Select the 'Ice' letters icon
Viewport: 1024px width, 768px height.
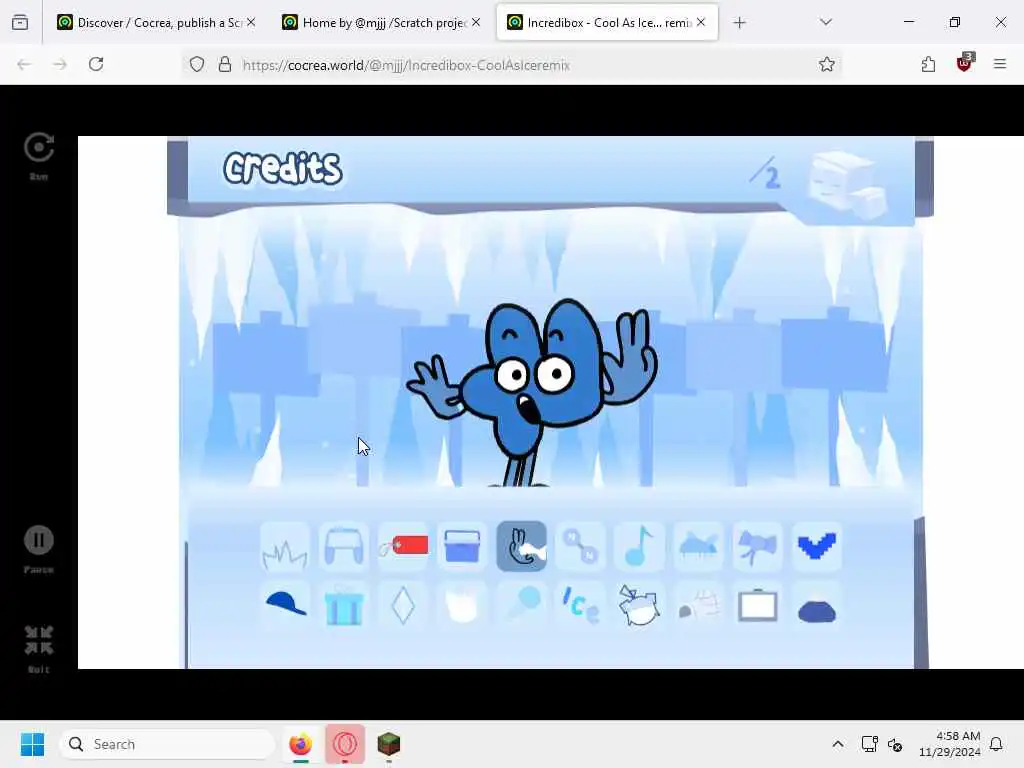[580, 605]
